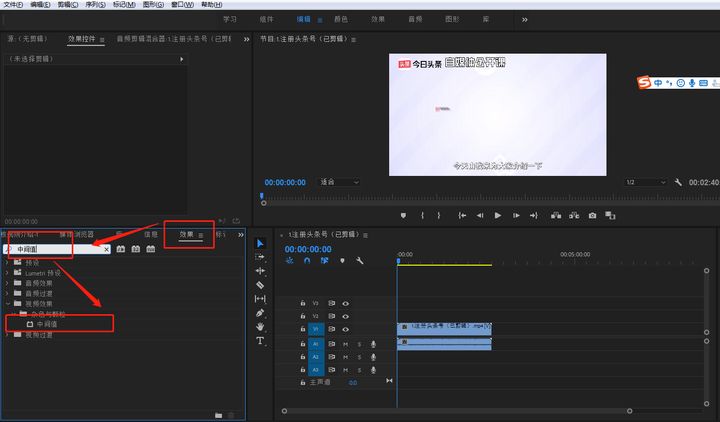
Task: Click 32-bit color effects filter icon
Action: (135, 249)
